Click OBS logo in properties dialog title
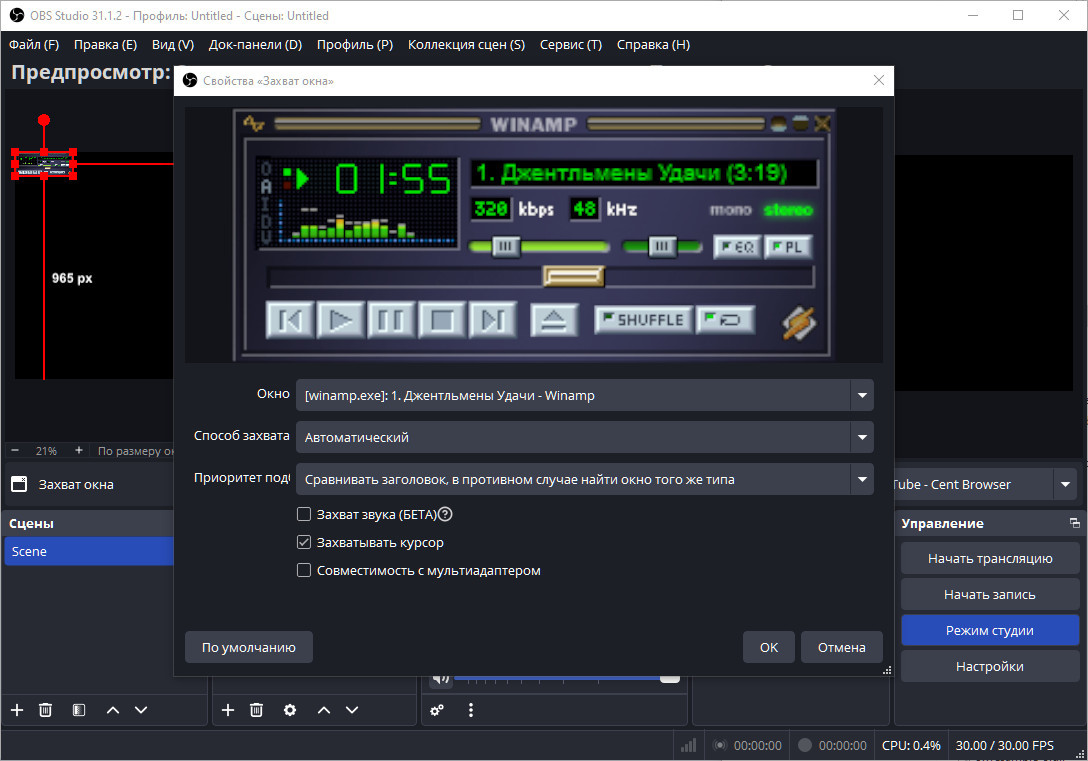 [190, 80]
